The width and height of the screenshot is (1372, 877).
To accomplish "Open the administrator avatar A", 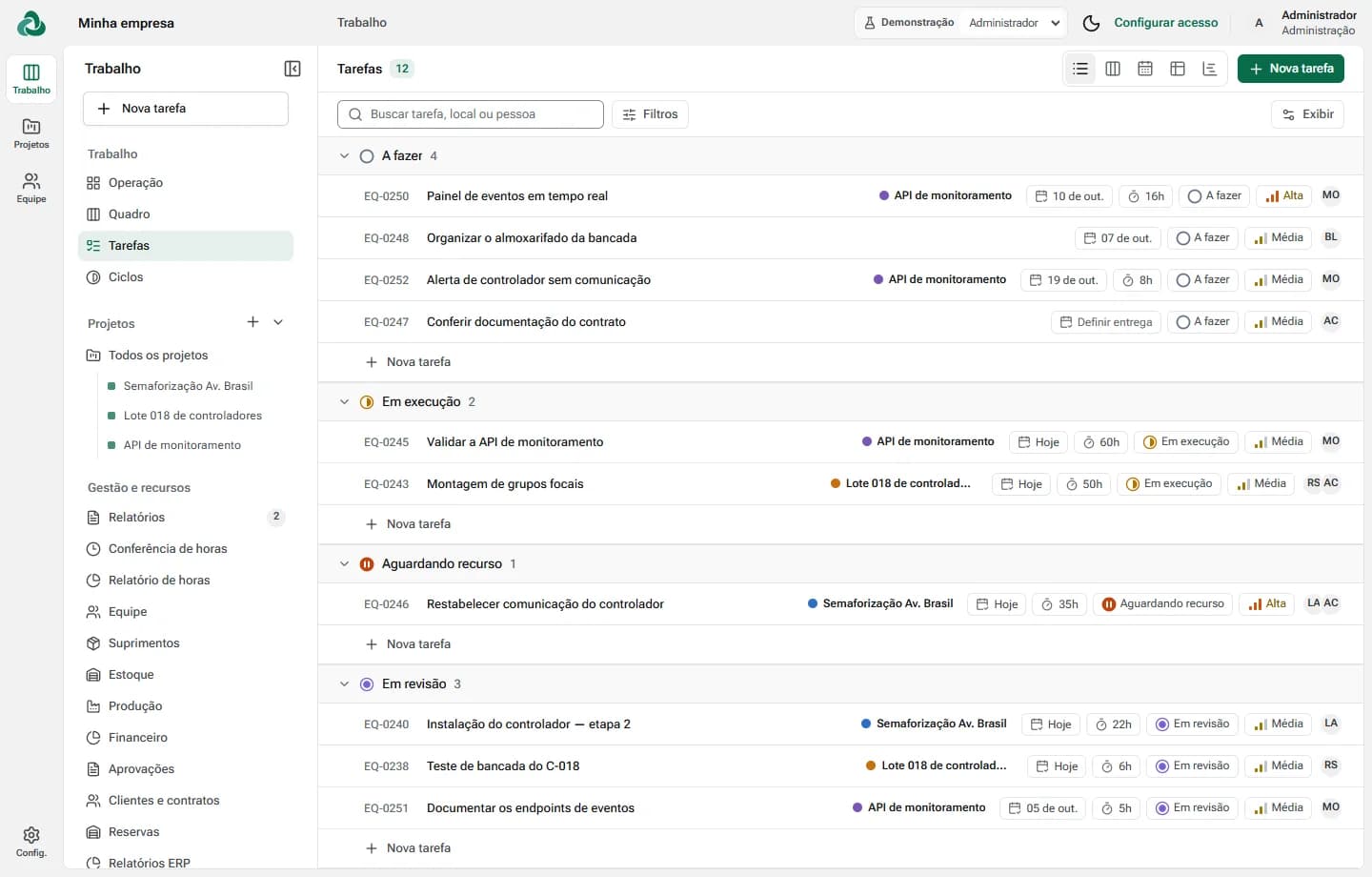I will coord(1259,23).
